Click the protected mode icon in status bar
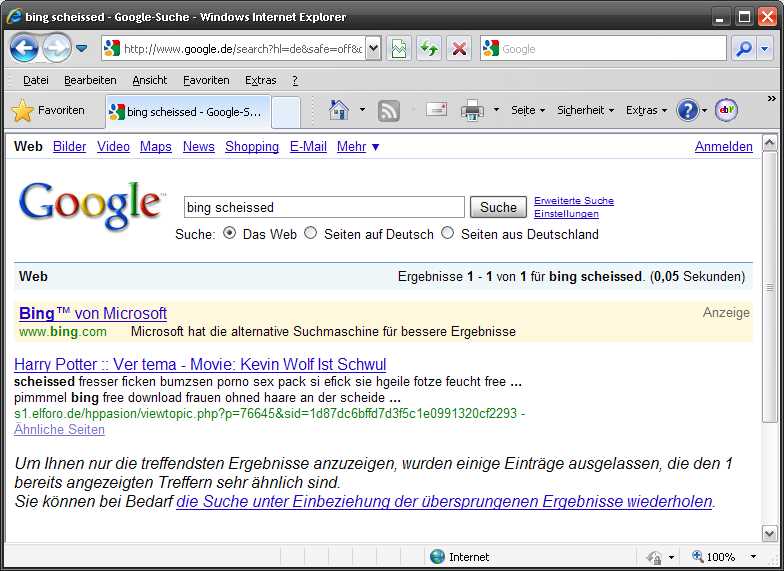Screen dimensions: 784x571 [x=654, y=556]
